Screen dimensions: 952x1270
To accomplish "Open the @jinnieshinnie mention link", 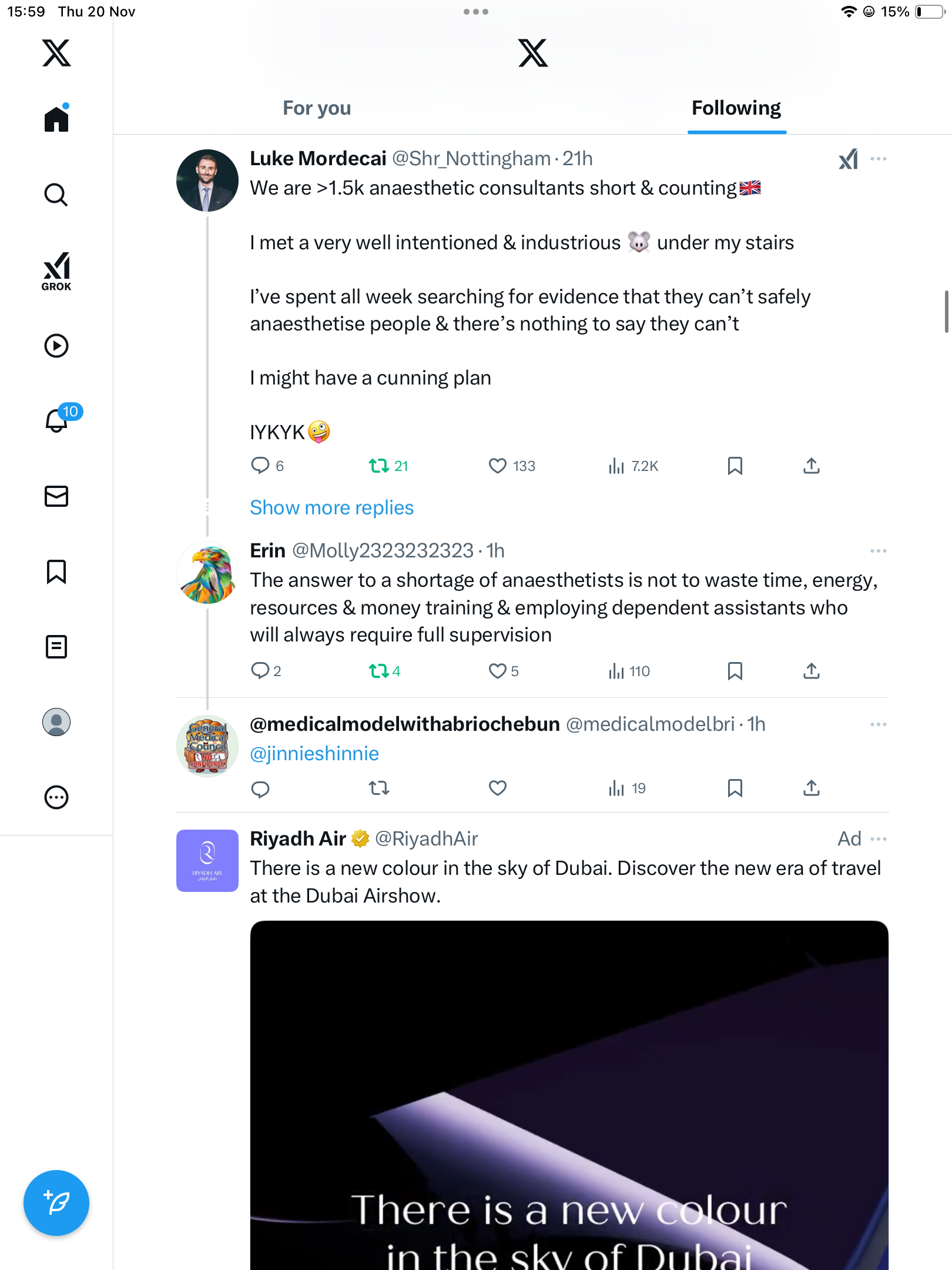I will click(314, 754).
